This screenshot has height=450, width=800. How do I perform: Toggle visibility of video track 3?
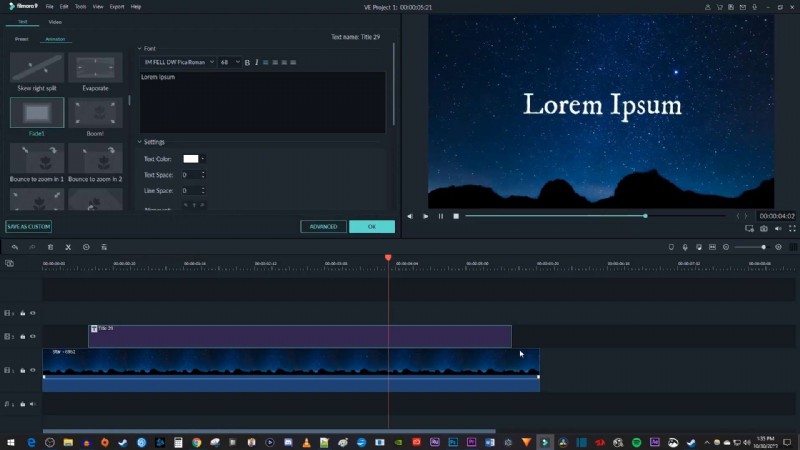[33, 313]
